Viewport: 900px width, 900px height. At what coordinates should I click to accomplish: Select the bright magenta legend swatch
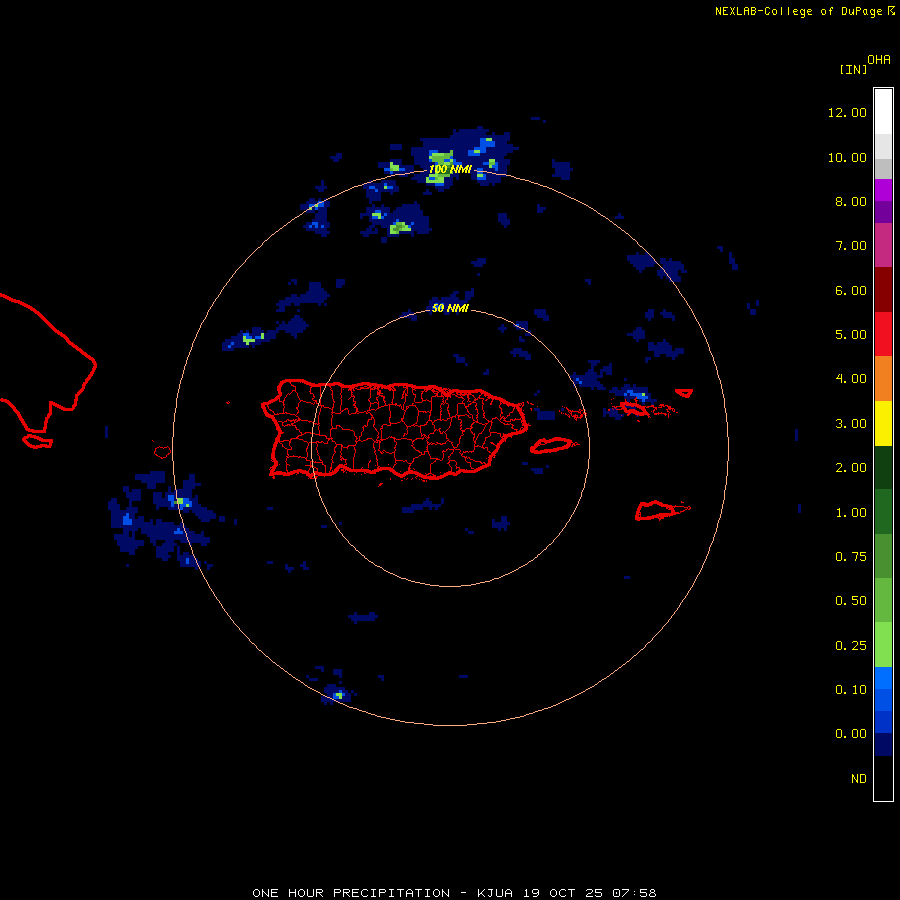(883, 190)
